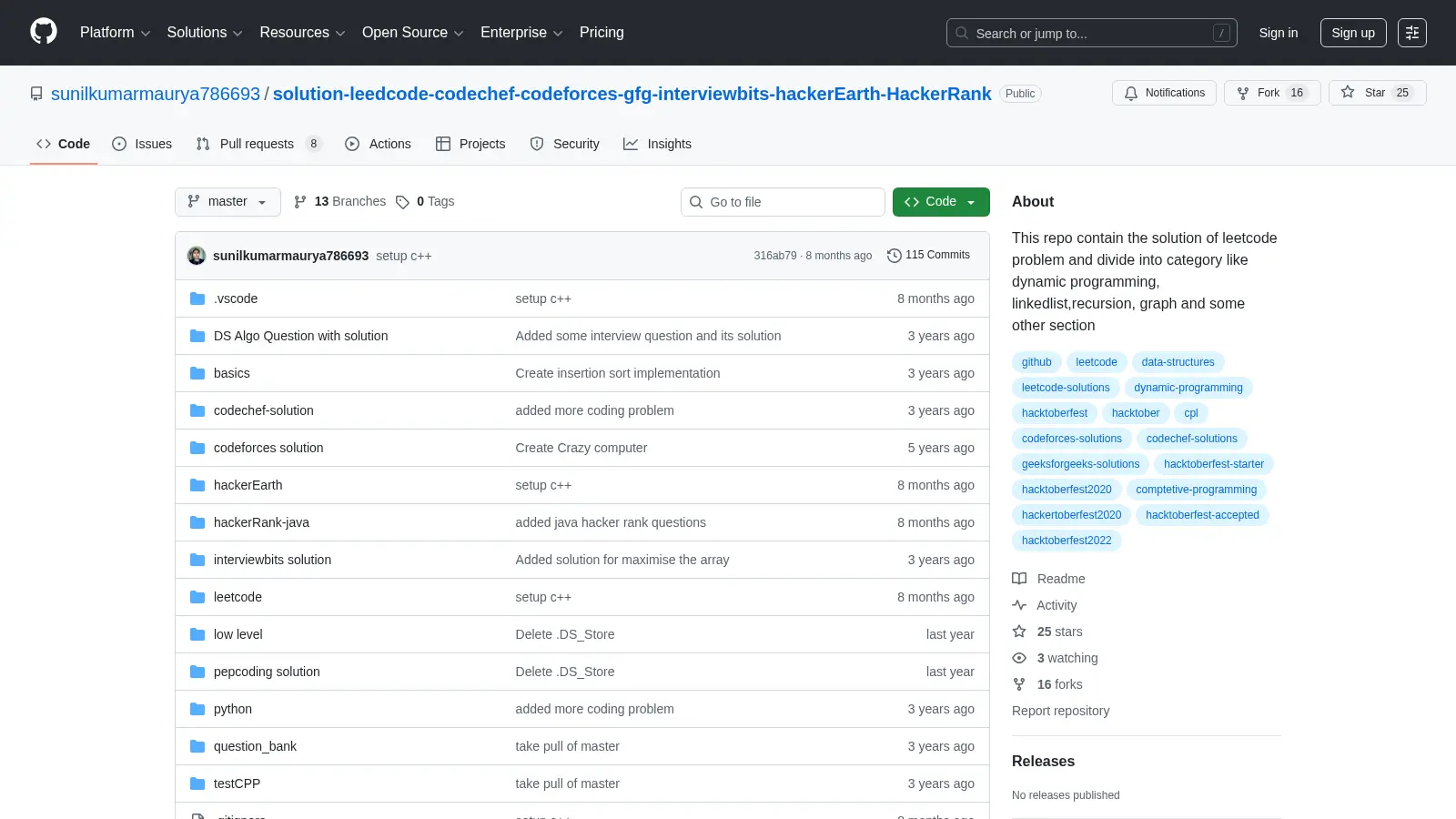Click sunilkumarmaurya786693's avatar in commit row
The width and height of the screenshot is (1456, 819).
(x=197, y=256)
